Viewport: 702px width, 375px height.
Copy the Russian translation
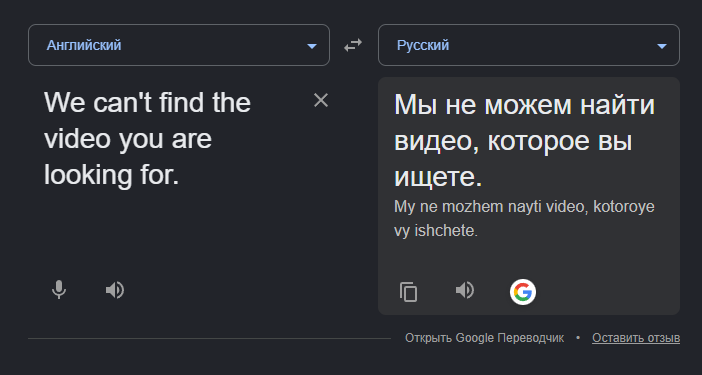pyautogui.click(x=408, y=292)
